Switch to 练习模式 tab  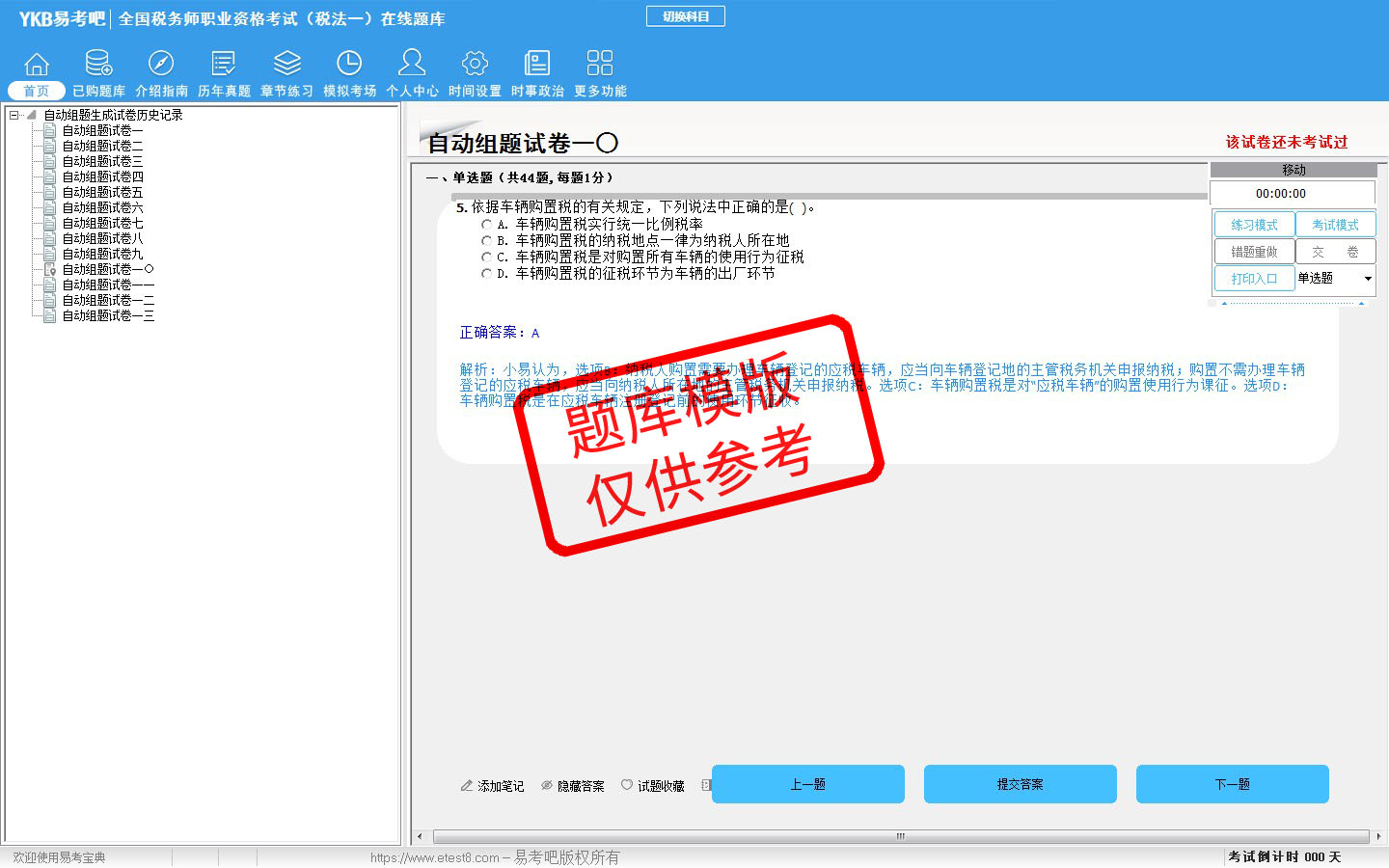tap(1254, 225)
